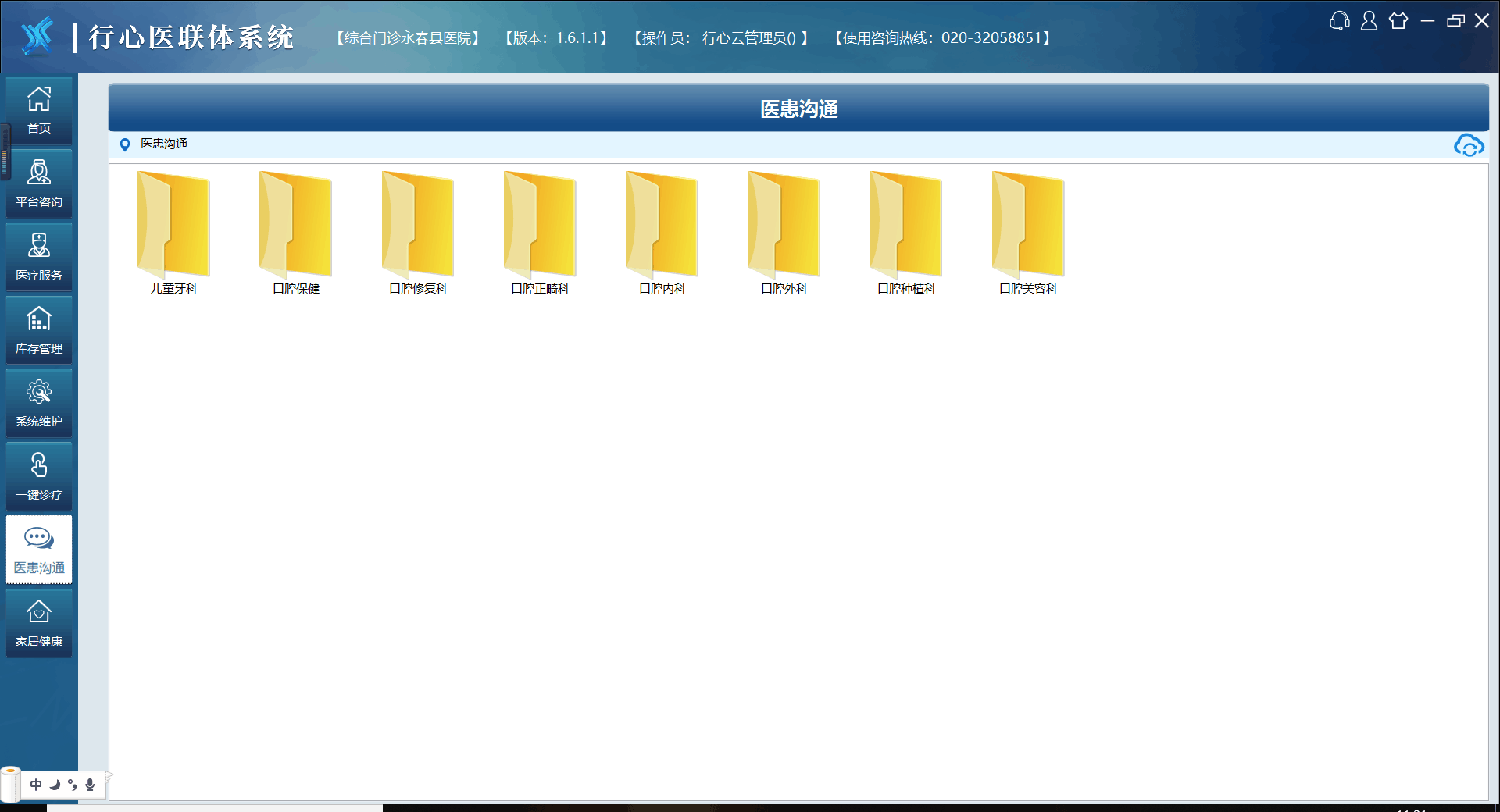Toggle the IME 中 language indicator
This screenshot has width=1500, height=812.
tap(36, 785)
